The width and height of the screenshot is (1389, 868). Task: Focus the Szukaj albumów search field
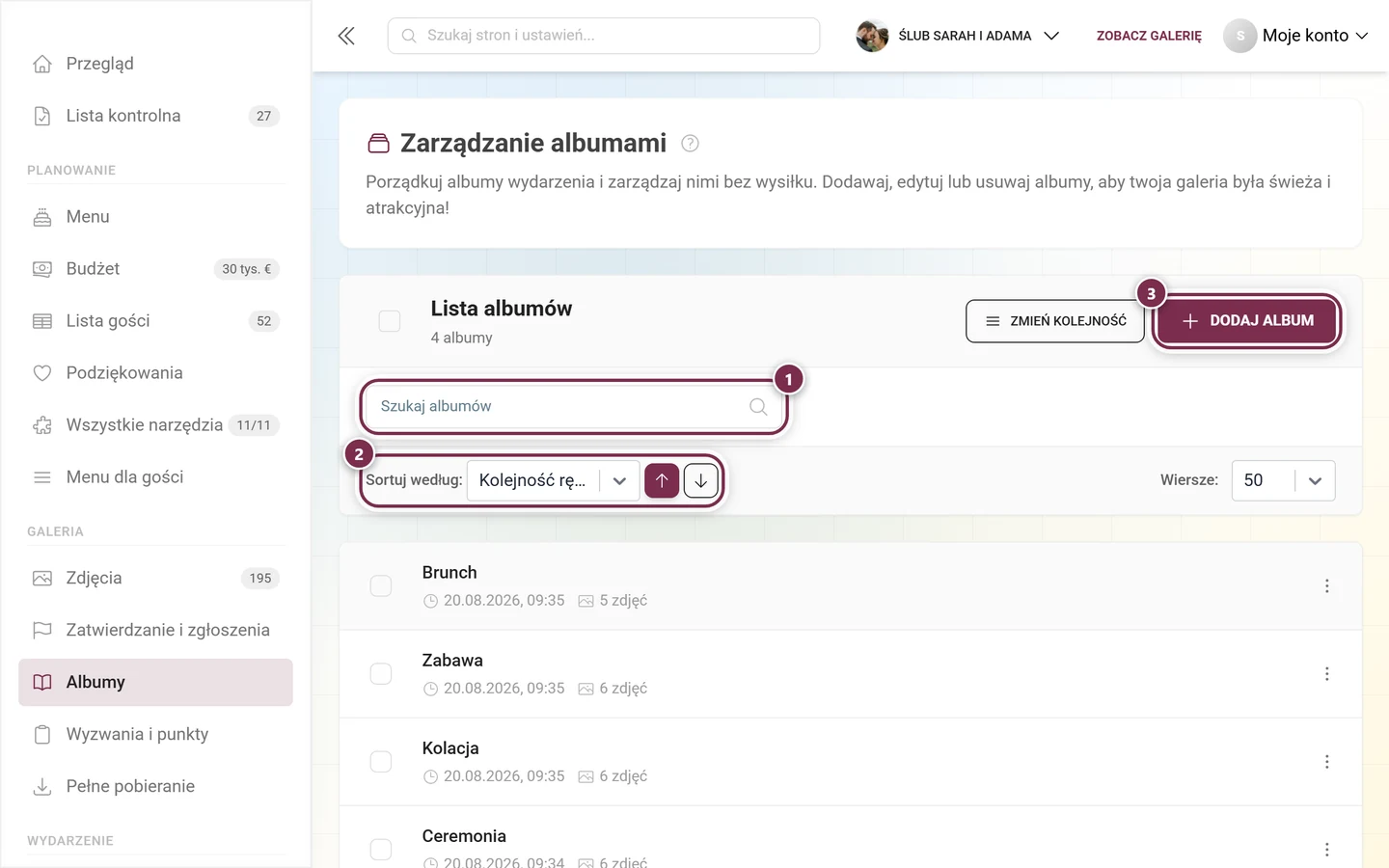(574, 407)
